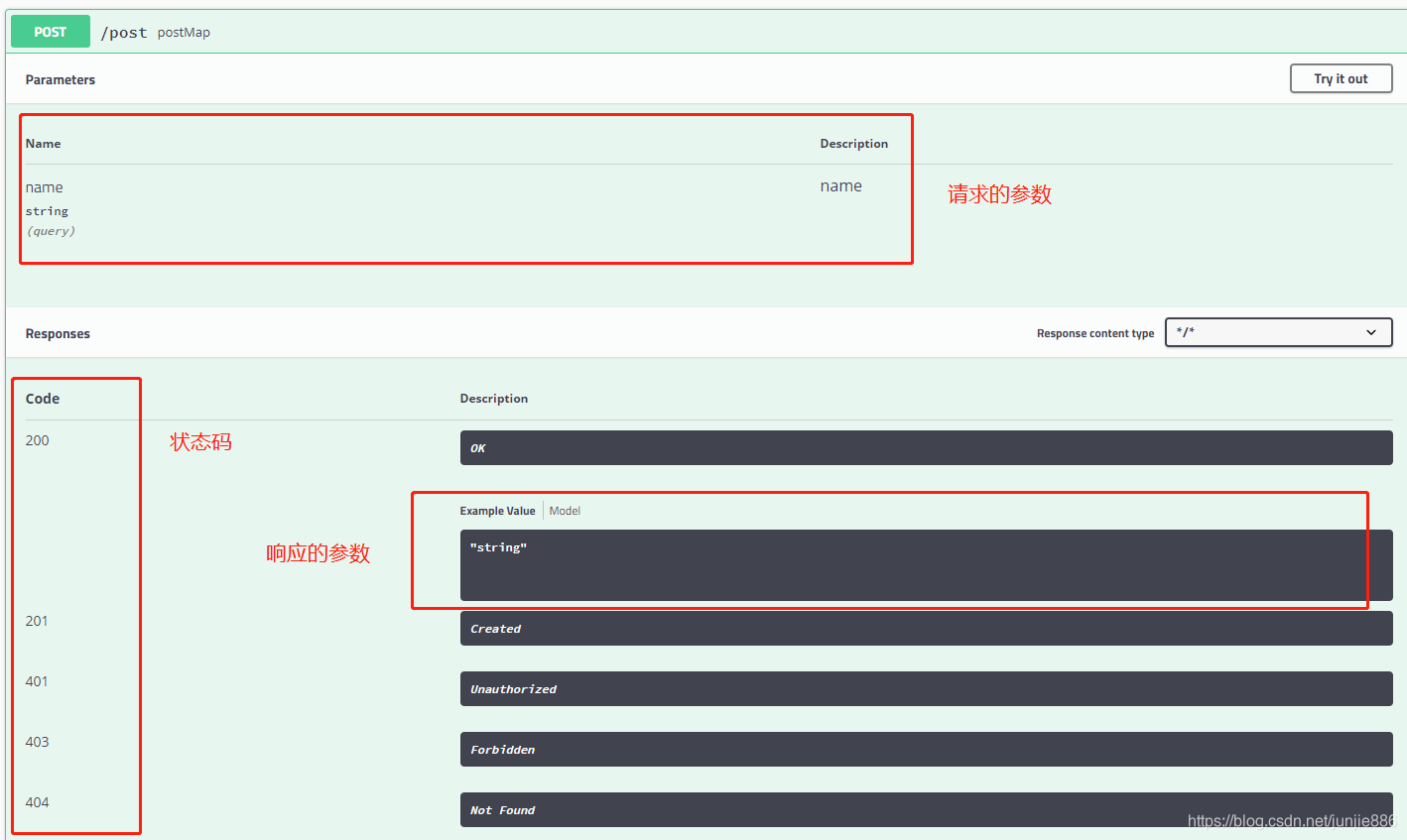Click the green POST method badge
The image size is (1407, 840).
[51, 32]
